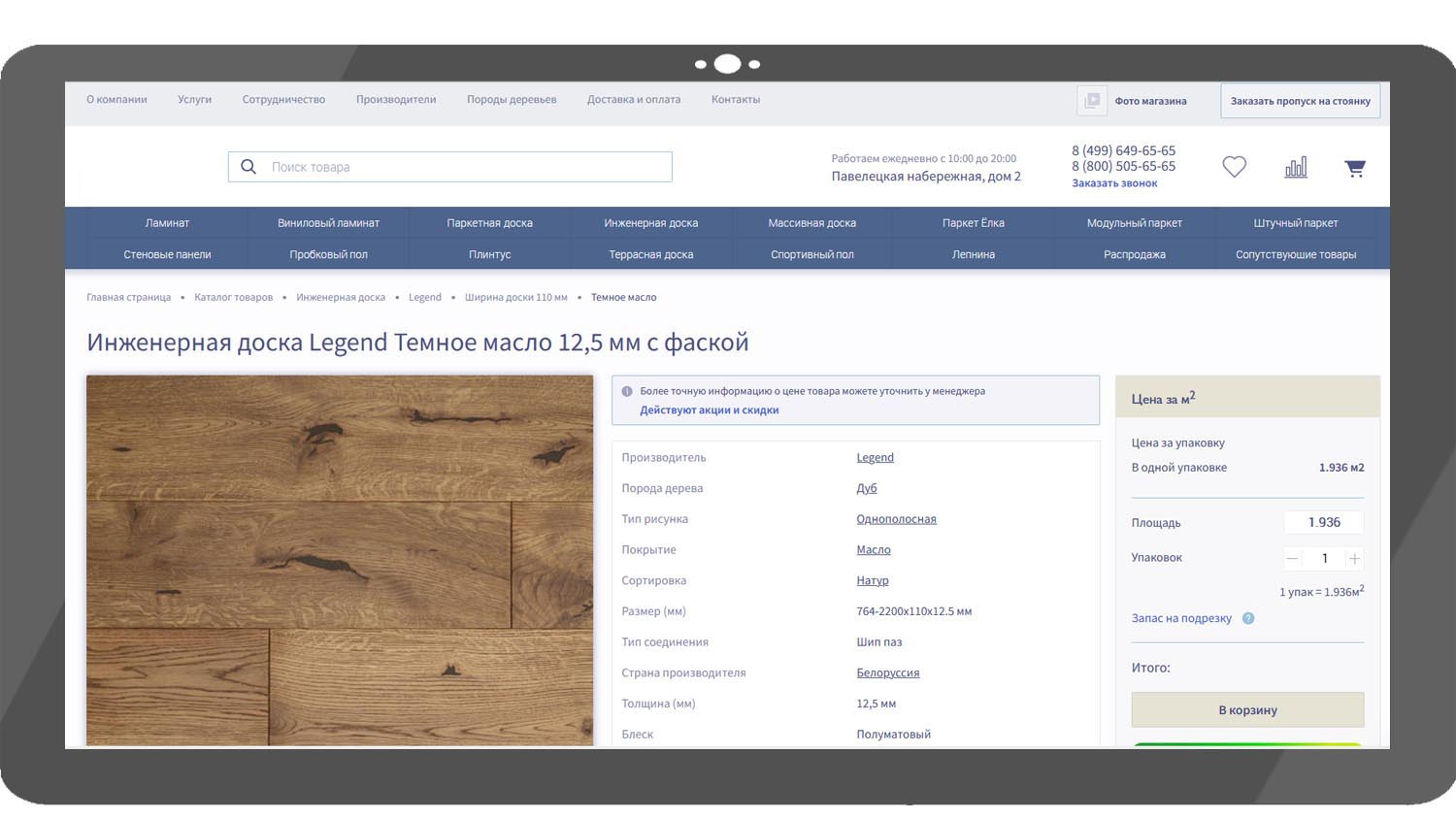
Task: Increase package count with plus button
Action: [1354, 558]
